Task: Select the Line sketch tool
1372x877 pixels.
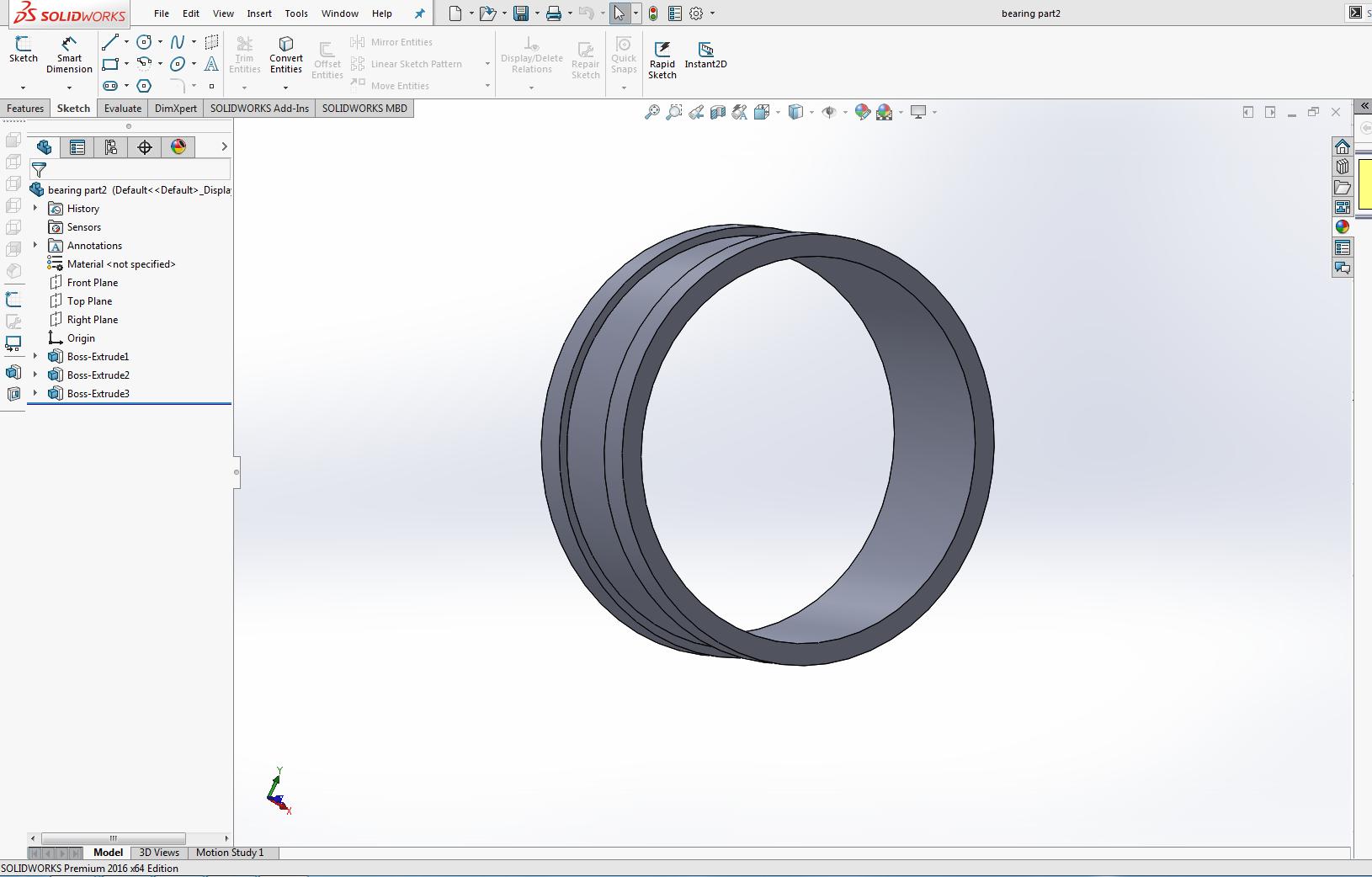Action: (x=109, y=42)
